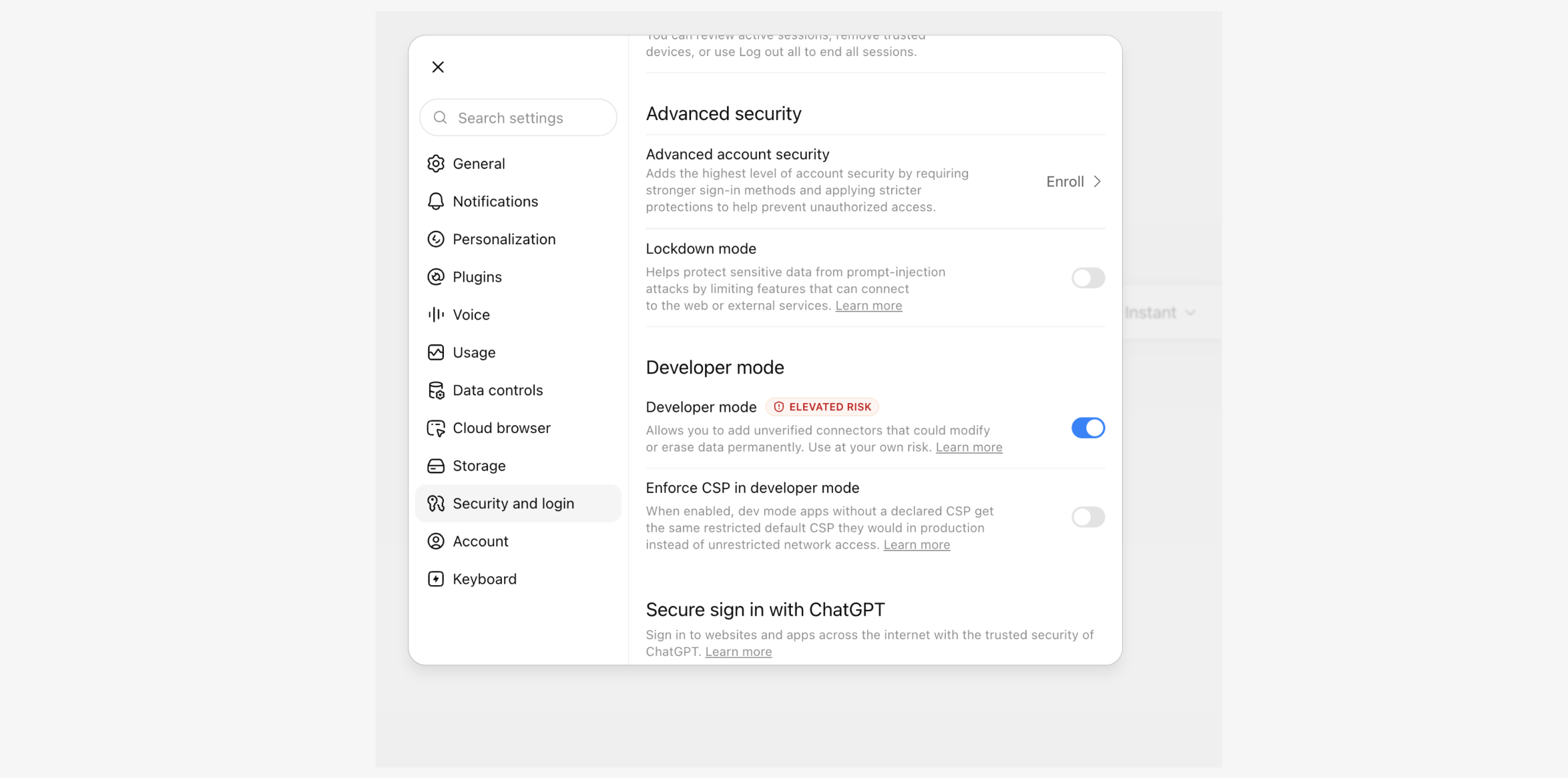Open Learn more link under Lockdown mode
1568x778 pixels.
(x=868, y=306)
